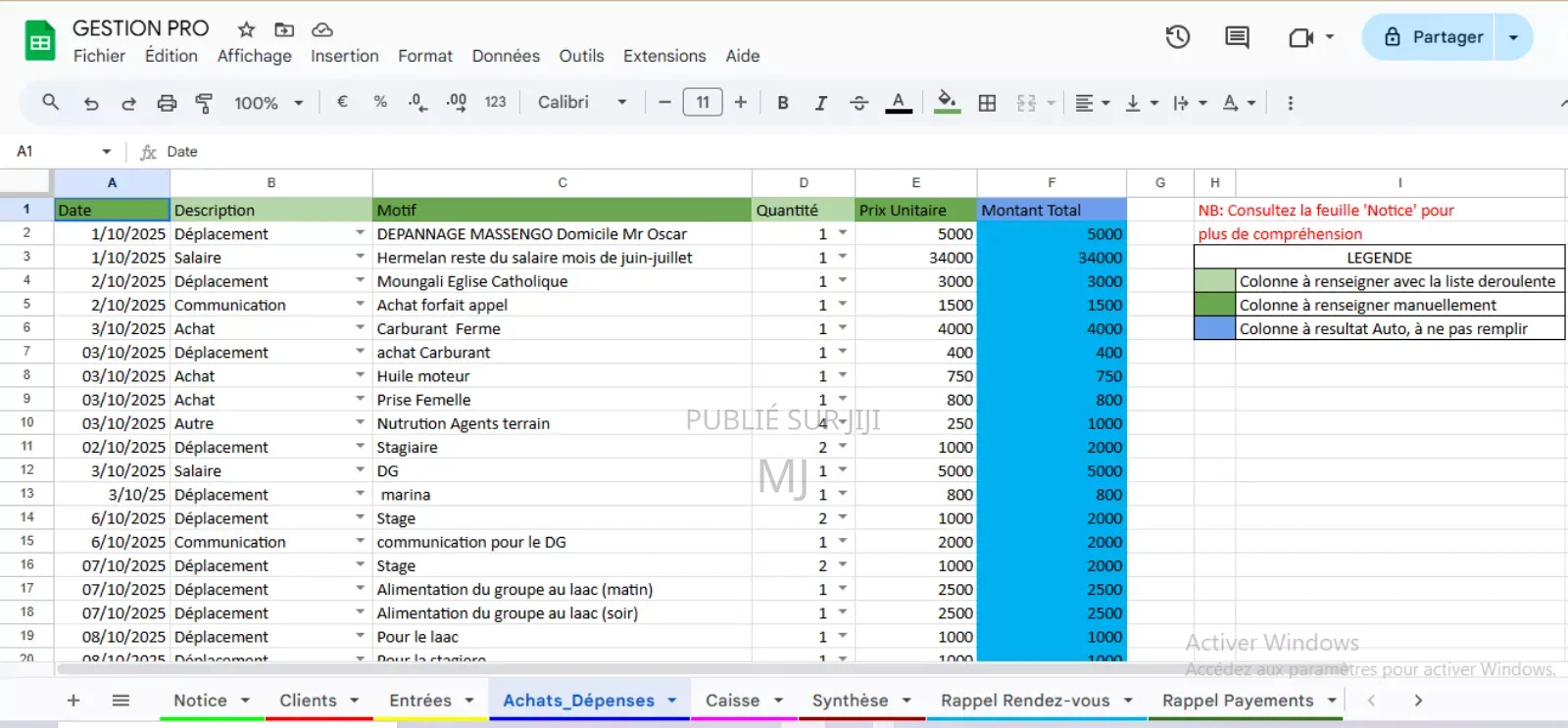The image size is (1568, 728).
Task: Click the Partager button
Action: click(x=1432, y=37)
